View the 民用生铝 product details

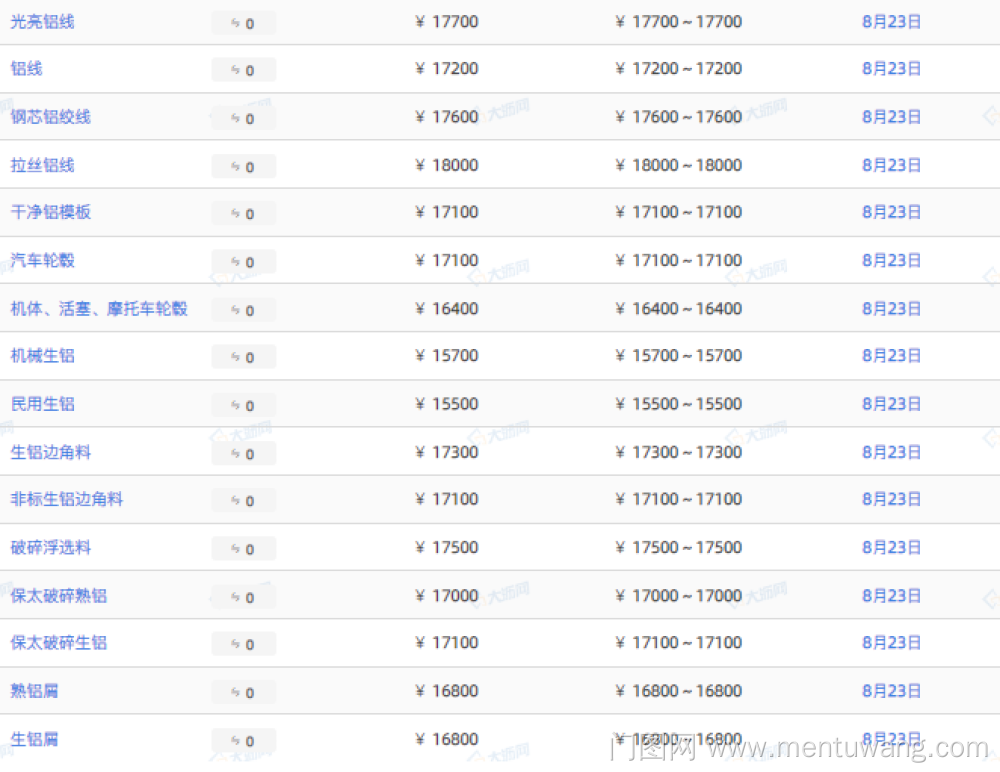(42, 404)
